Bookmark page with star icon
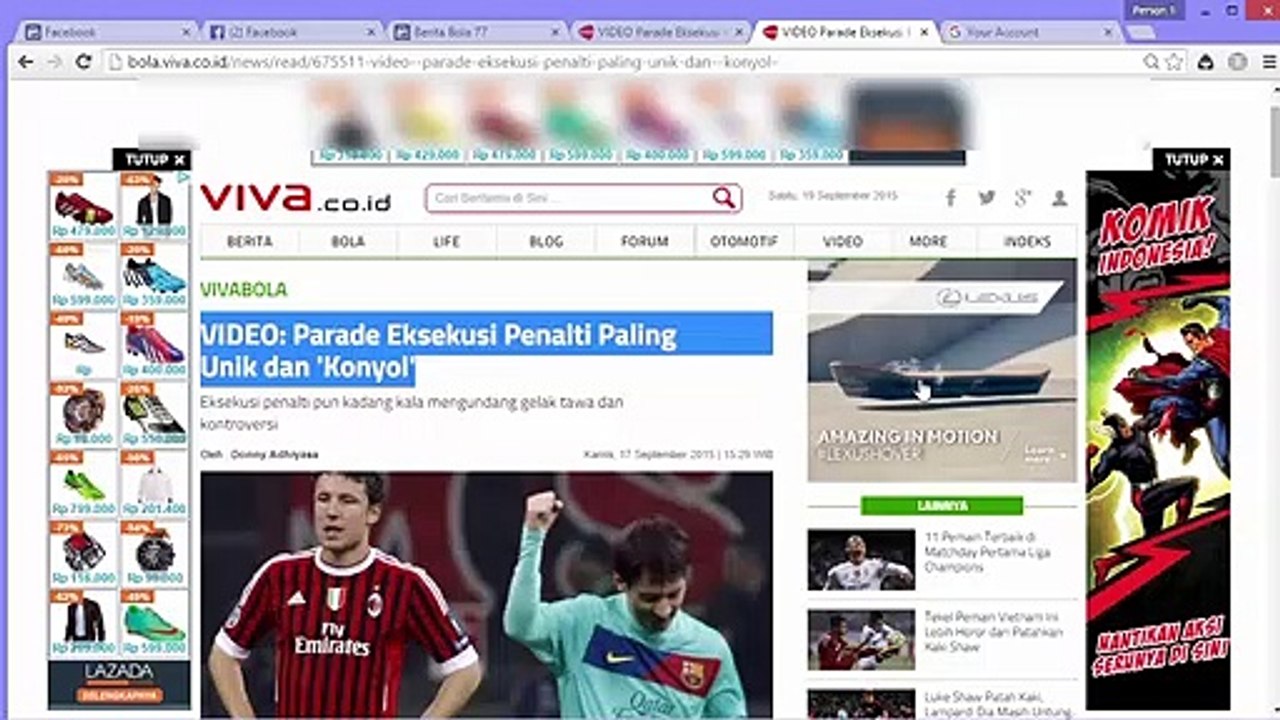Screen dimensions: 1280x720 (1174, 62)
